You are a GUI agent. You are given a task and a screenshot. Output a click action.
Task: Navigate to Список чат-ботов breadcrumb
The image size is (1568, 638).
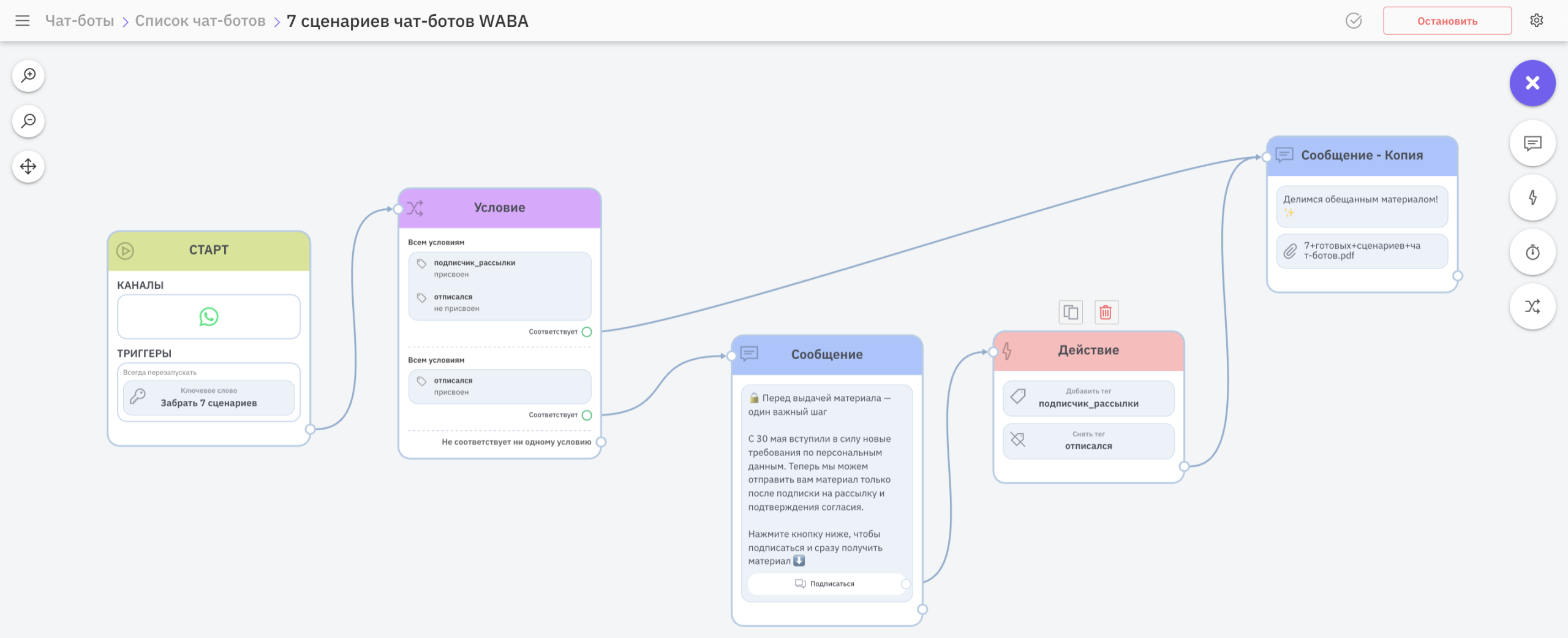pos(200,21)
